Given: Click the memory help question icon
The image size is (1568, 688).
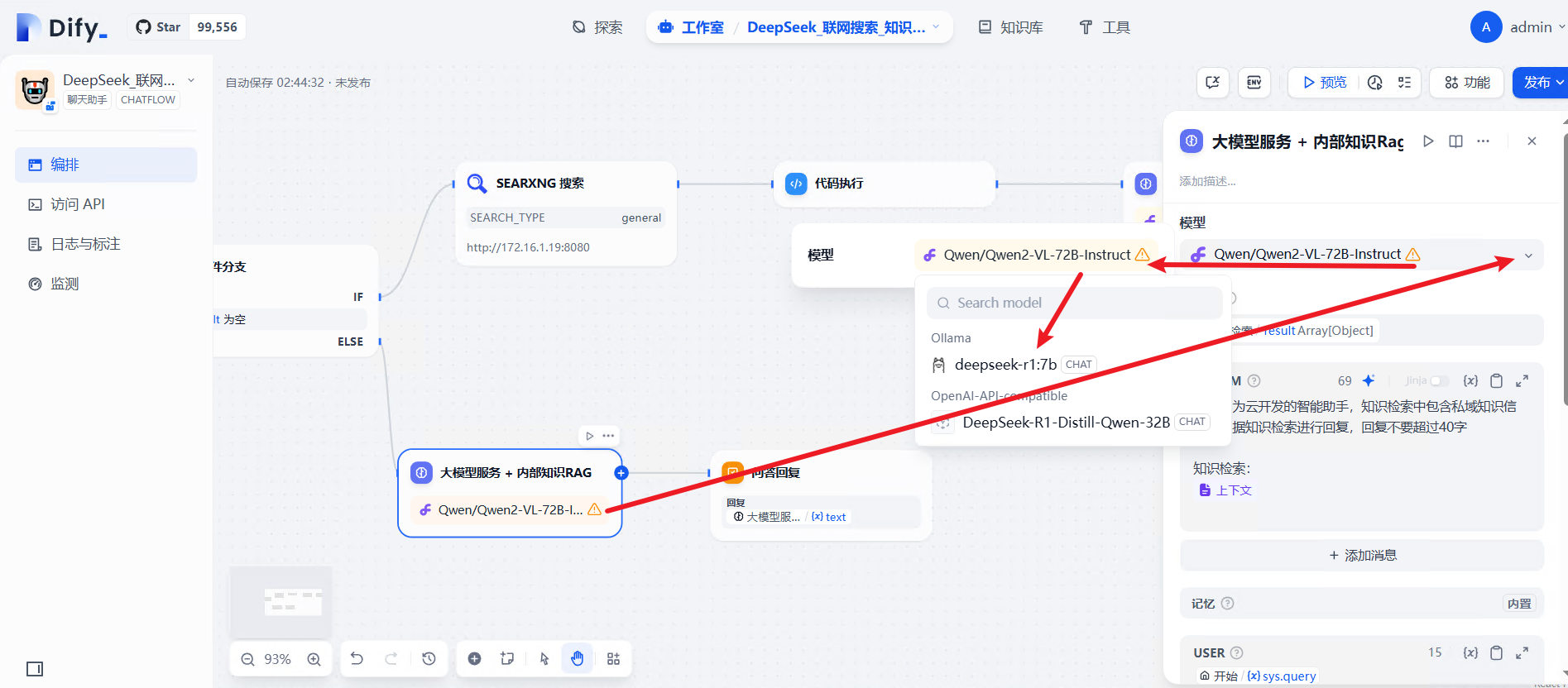Looking at the screenshot, I should (x=1228, y=604).
